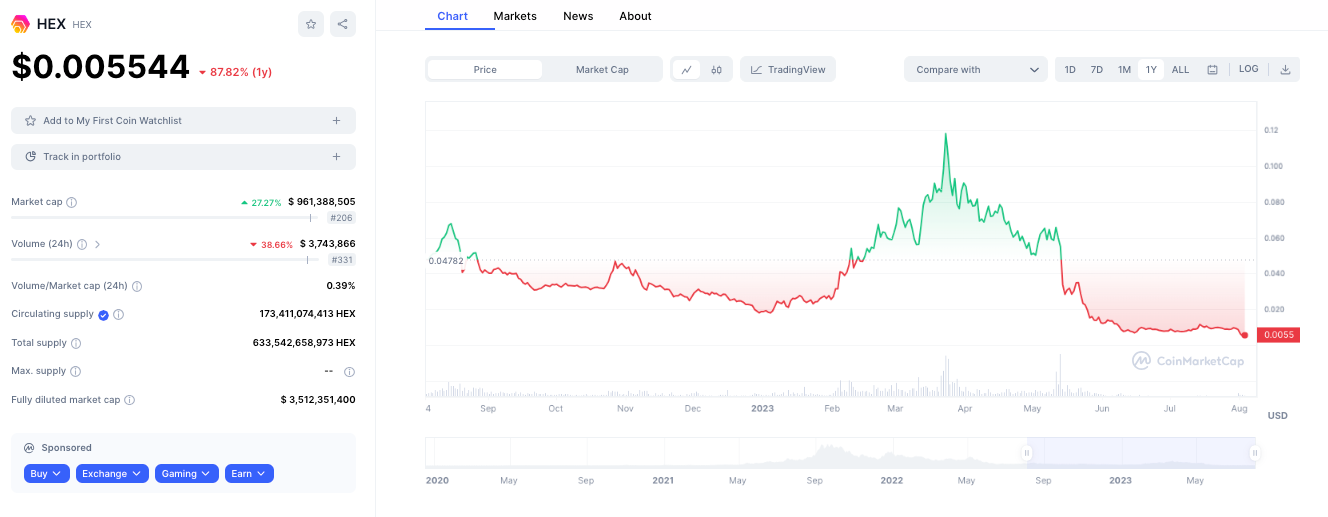Click right handle of range selector
This screenshot has width=1328, height=517.
coord(1254,453)
